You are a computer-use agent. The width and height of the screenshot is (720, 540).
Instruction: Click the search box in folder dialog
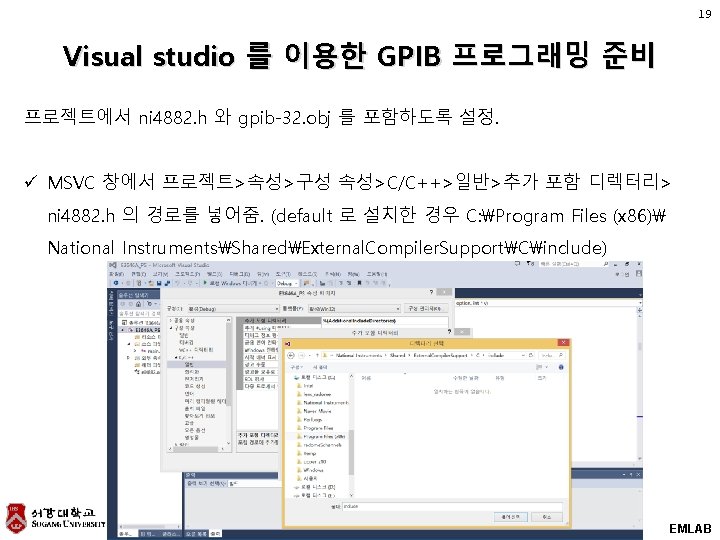[x=552, y=355]
